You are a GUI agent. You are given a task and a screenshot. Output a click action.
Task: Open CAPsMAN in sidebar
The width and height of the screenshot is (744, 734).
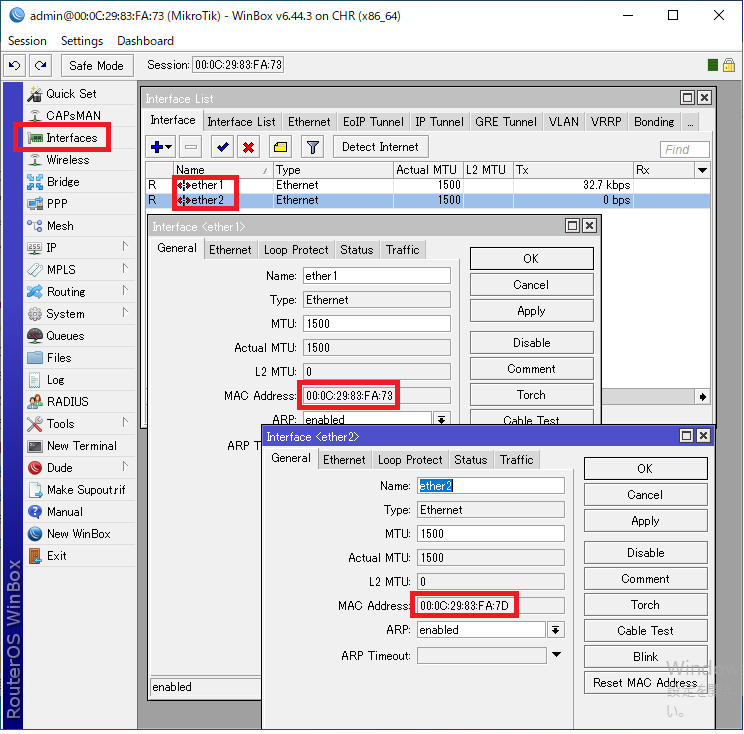point(73,116)
